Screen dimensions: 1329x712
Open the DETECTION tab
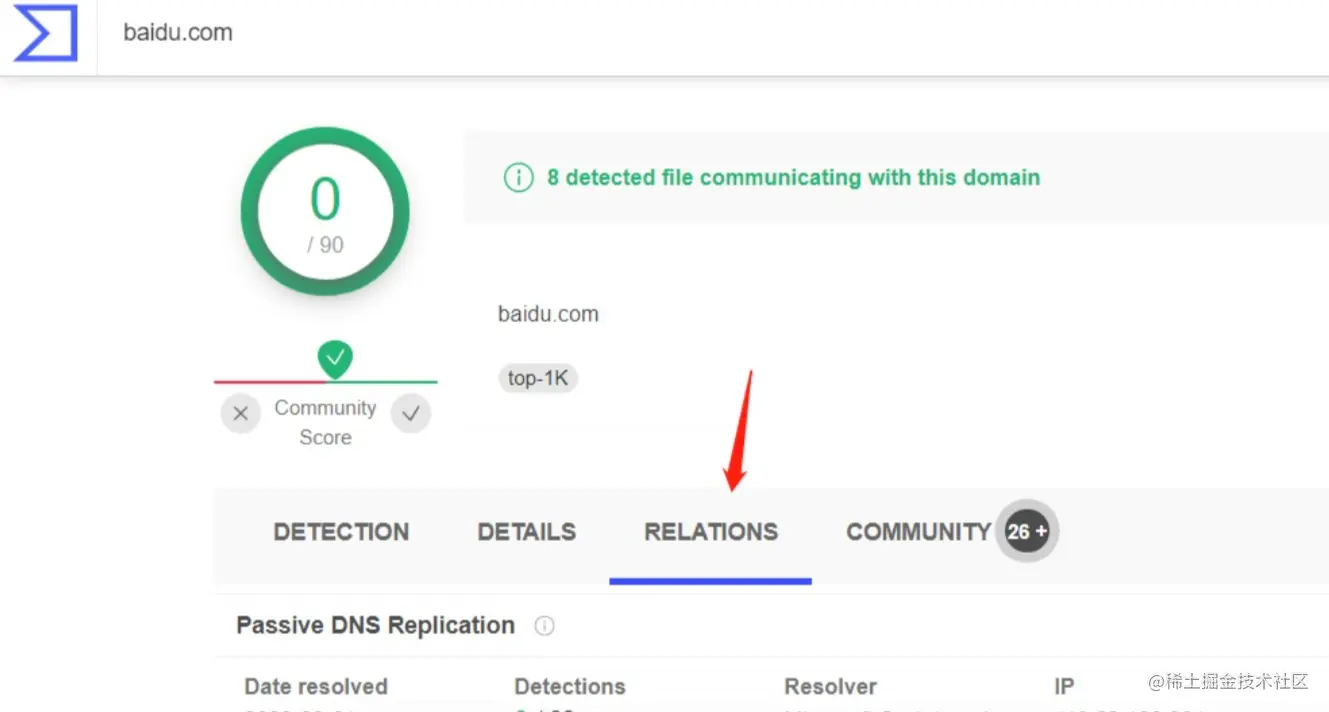pyautogui.click(x=341, y=532)
